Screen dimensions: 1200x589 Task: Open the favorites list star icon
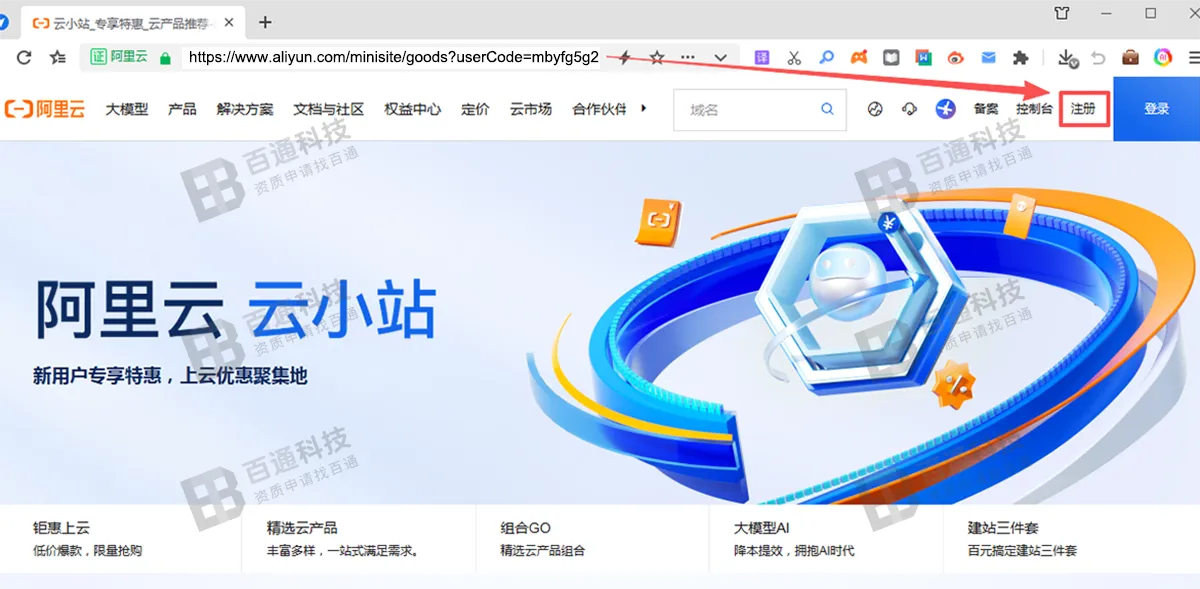(x=58, y=57)
